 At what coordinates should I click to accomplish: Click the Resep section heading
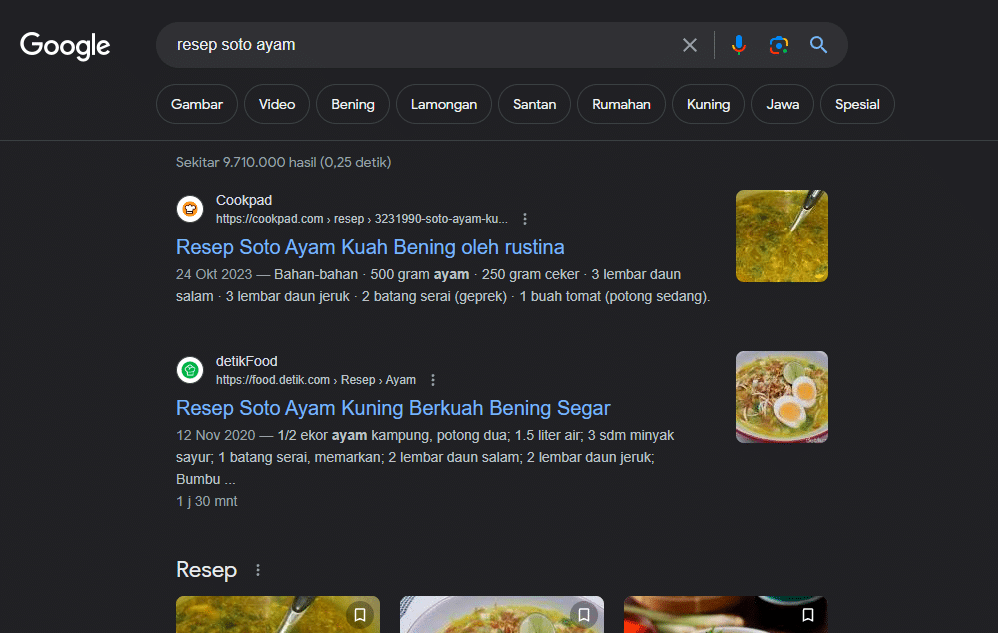coord(206,570)
